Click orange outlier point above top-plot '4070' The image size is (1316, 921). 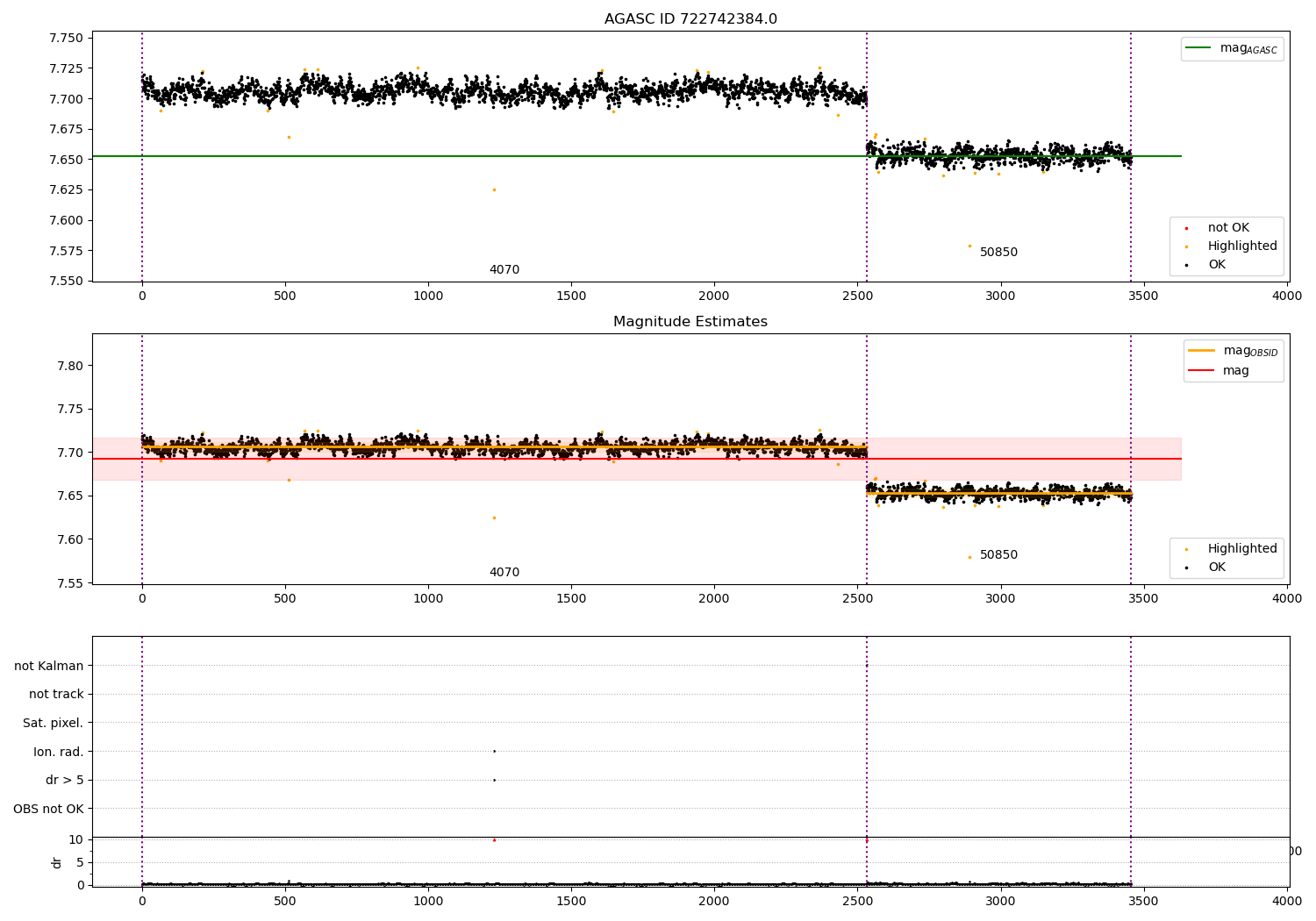[494, 189]
